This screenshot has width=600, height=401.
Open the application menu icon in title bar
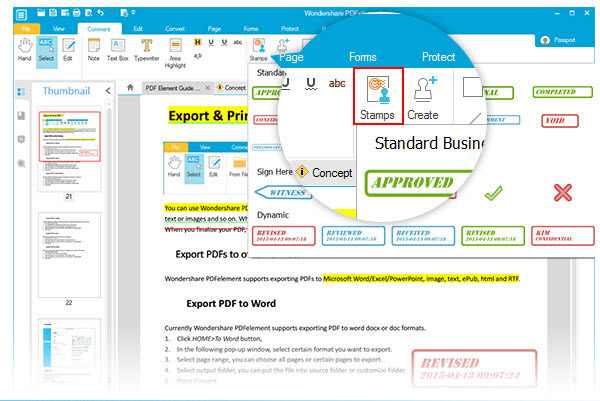coord(21,15)
